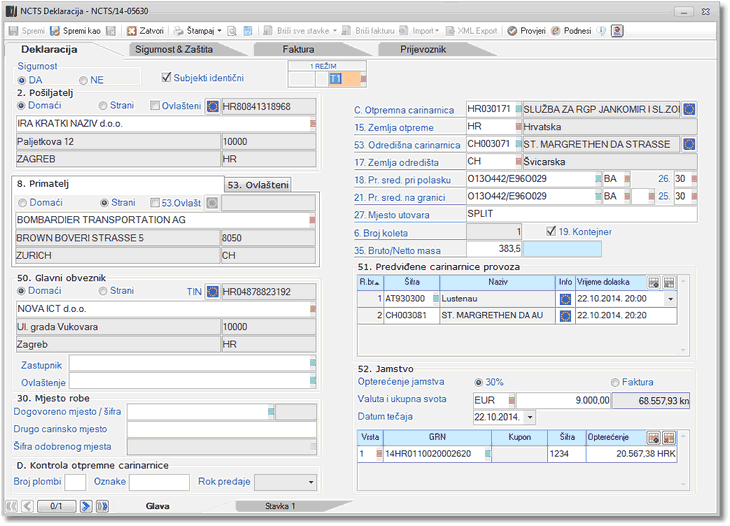Open Datum tečaja date dropdown
The image size is (730, 526).
pos(530,417)
